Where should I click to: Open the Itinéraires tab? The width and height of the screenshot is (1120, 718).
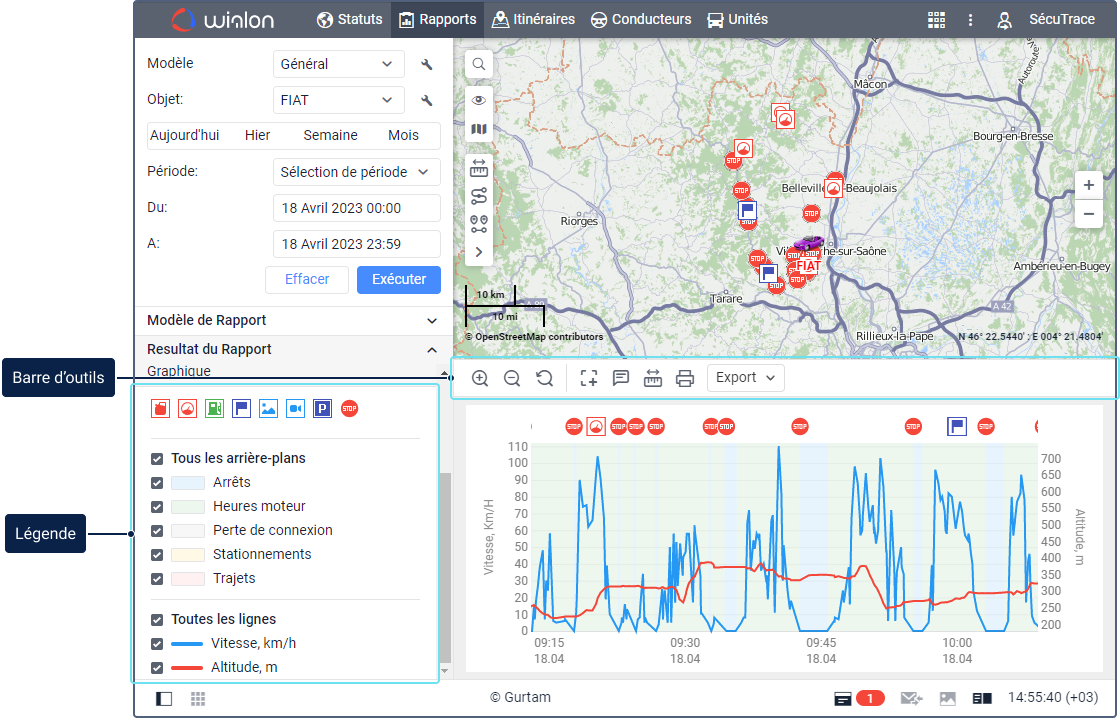coord(534,19)
